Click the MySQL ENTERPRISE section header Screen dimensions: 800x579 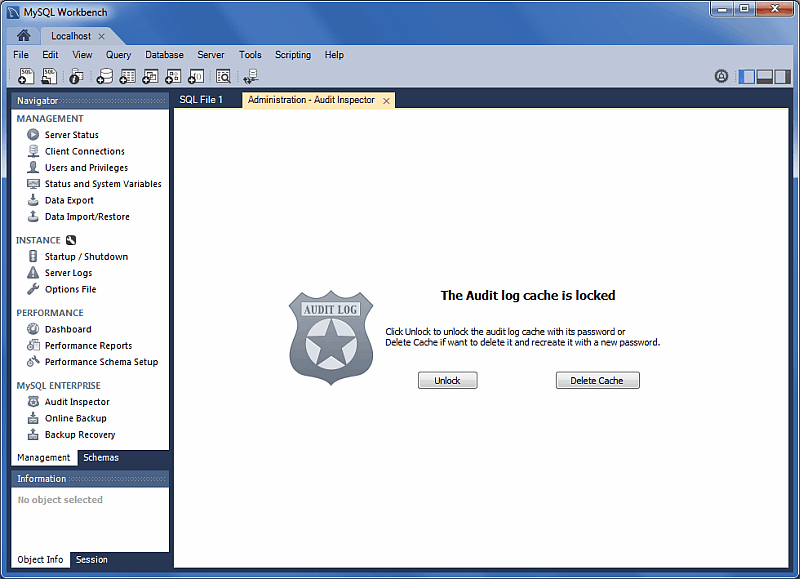pos(58,386)
